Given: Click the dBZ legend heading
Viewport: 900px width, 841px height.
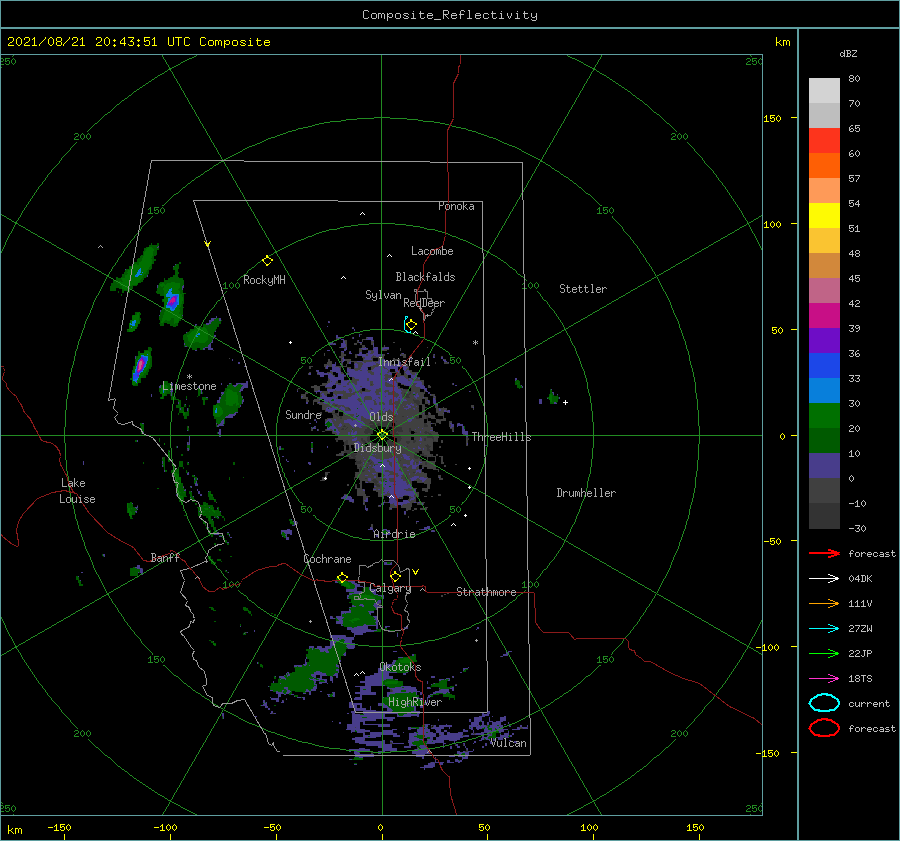Looking at the screenshot, I should point(848,54).
